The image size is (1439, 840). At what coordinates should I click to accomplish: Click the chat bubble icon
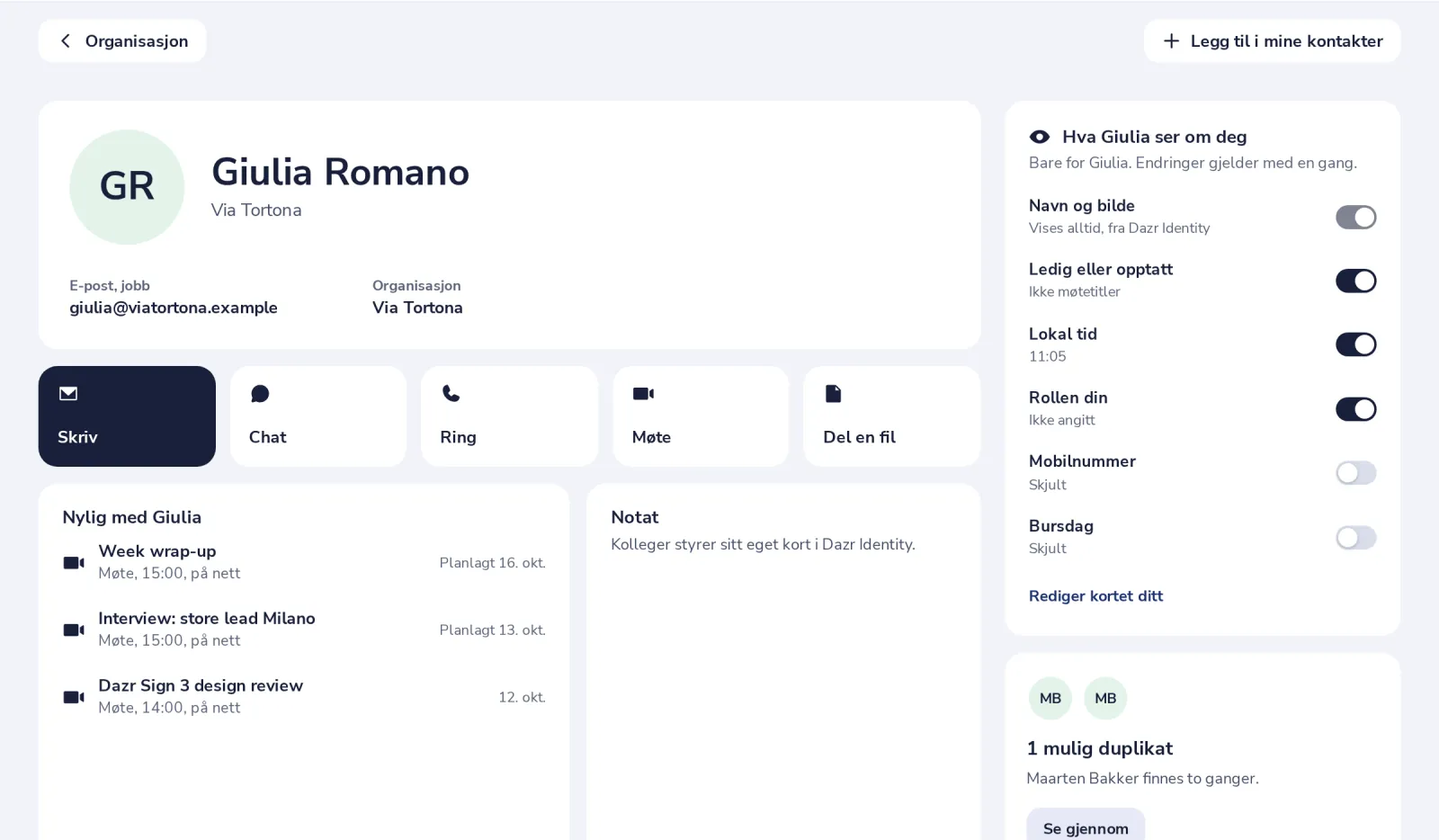point(260,394)
